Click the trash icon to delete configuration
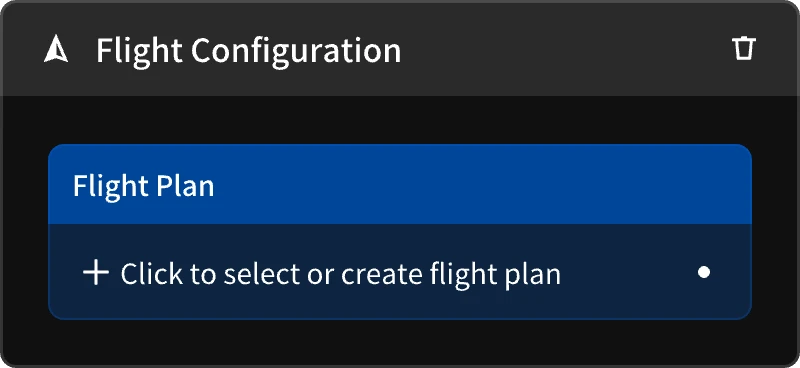The height and width of the screenshot is (368, 800). [743, 48]
